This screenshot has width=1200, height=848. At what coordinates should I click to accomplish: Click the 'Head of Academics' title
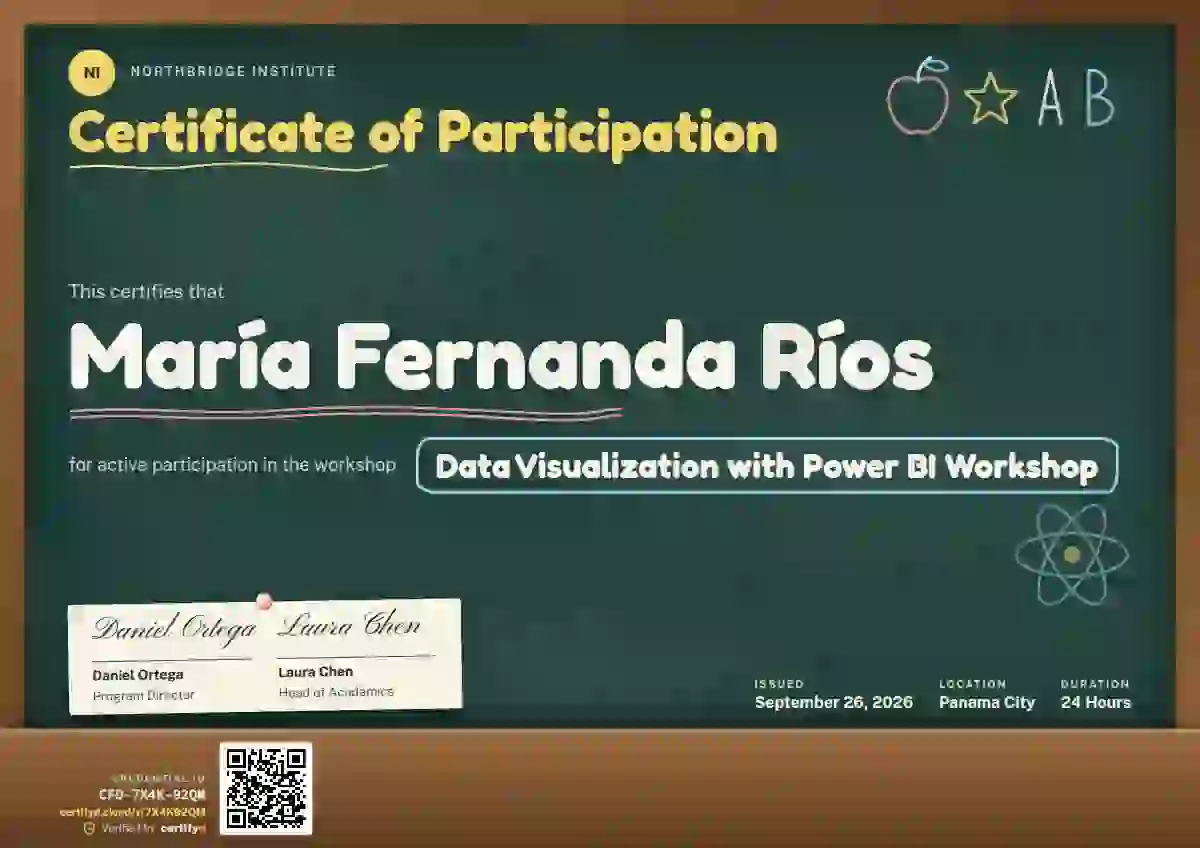(x=336, y=691)
